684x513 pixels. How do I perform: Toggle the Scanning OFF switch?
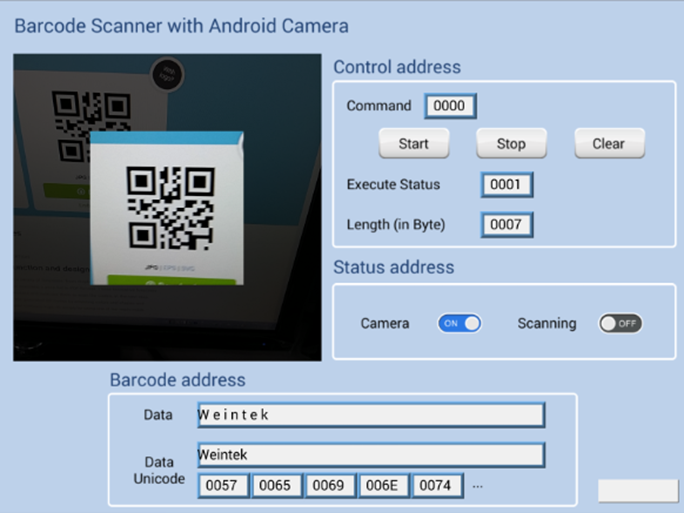pos(620,323)
